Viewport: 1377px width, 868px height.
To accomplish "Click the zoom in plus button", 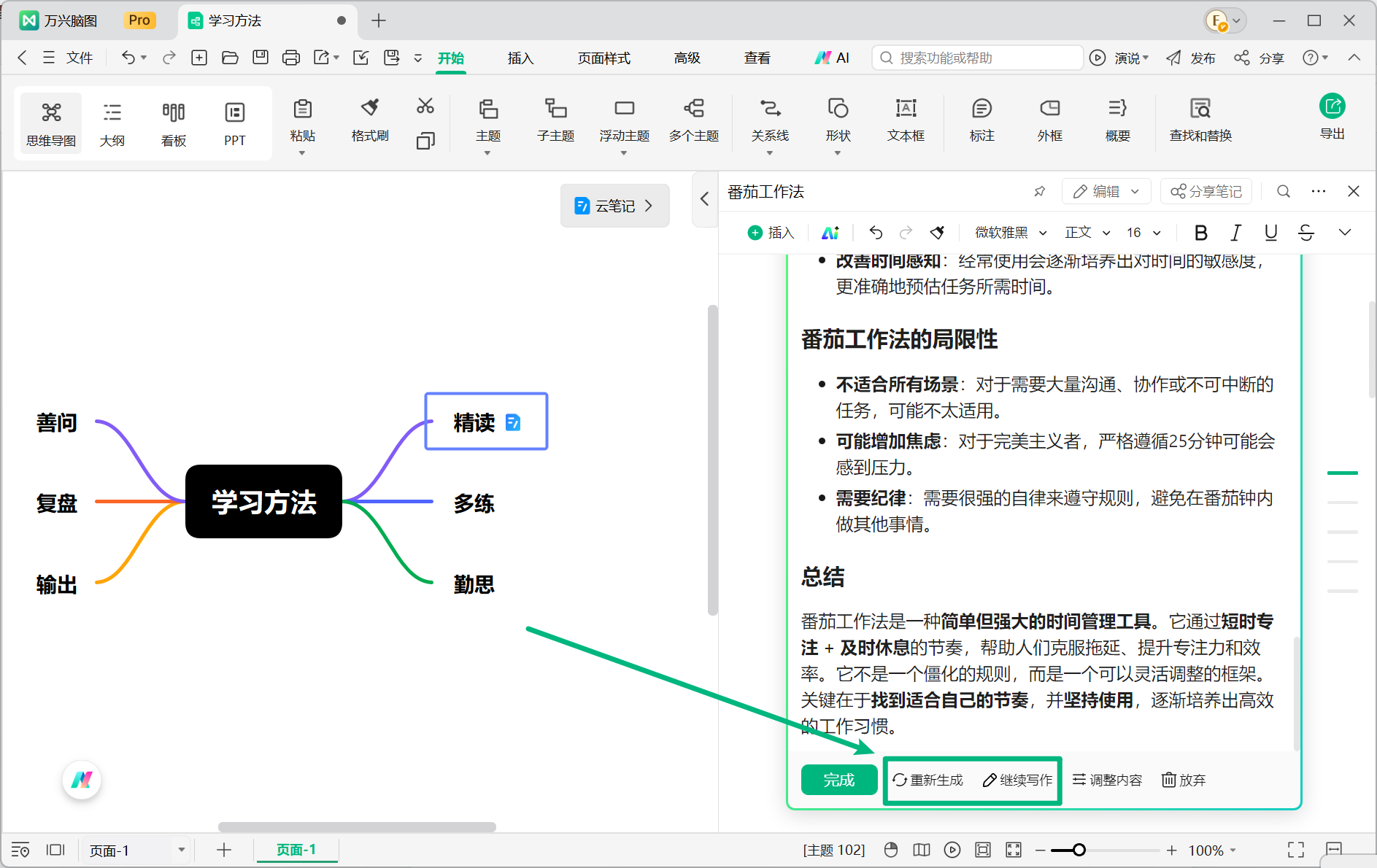I will (1171, 850).
